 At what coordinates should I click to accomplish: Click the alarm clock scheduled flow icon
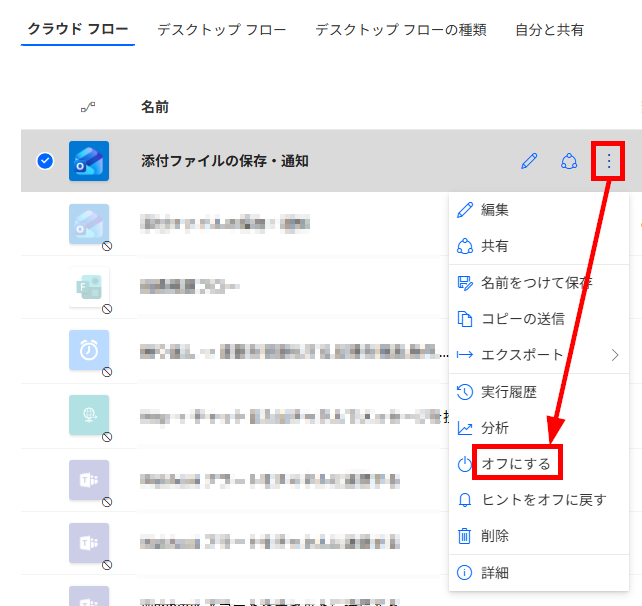coord(89,350)
